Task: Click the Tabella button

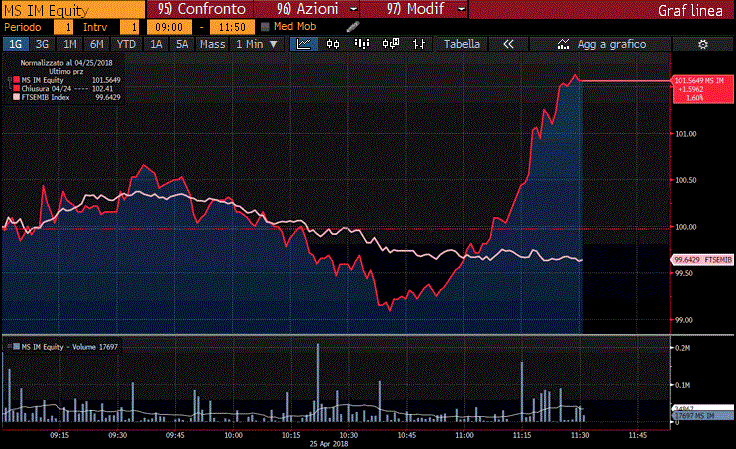Action: (x=461, y=44)
